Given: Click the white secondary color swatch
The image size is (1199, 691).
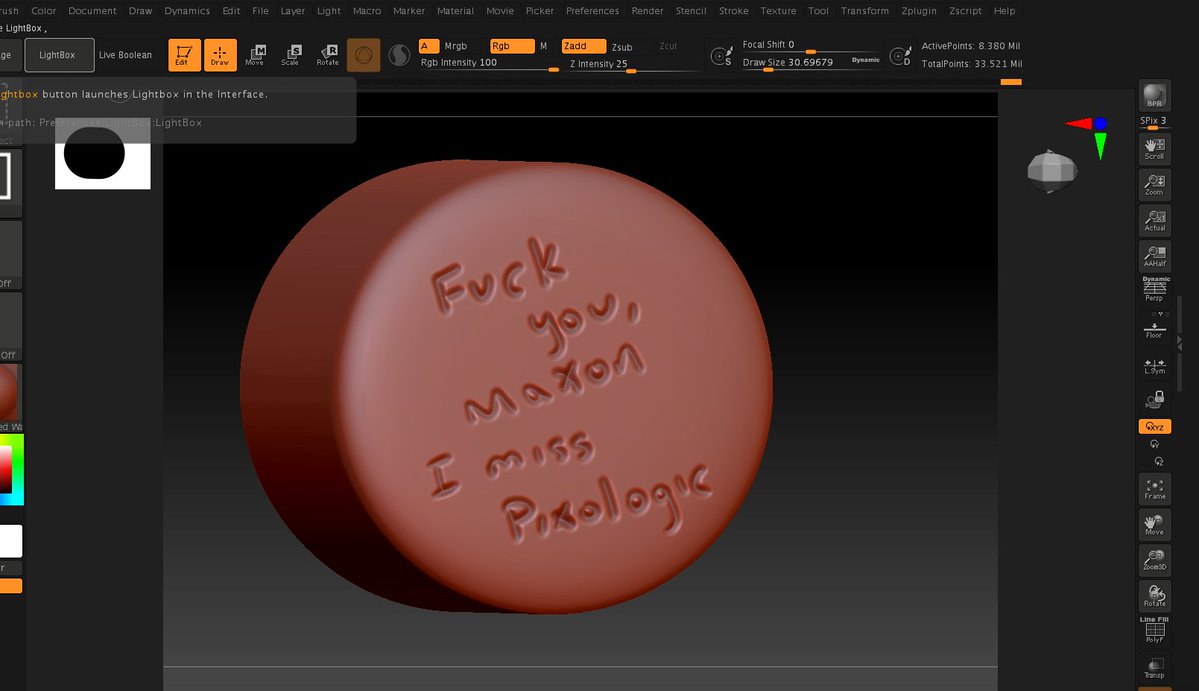Looking at the screenshot, I should (x=11, y=541).
